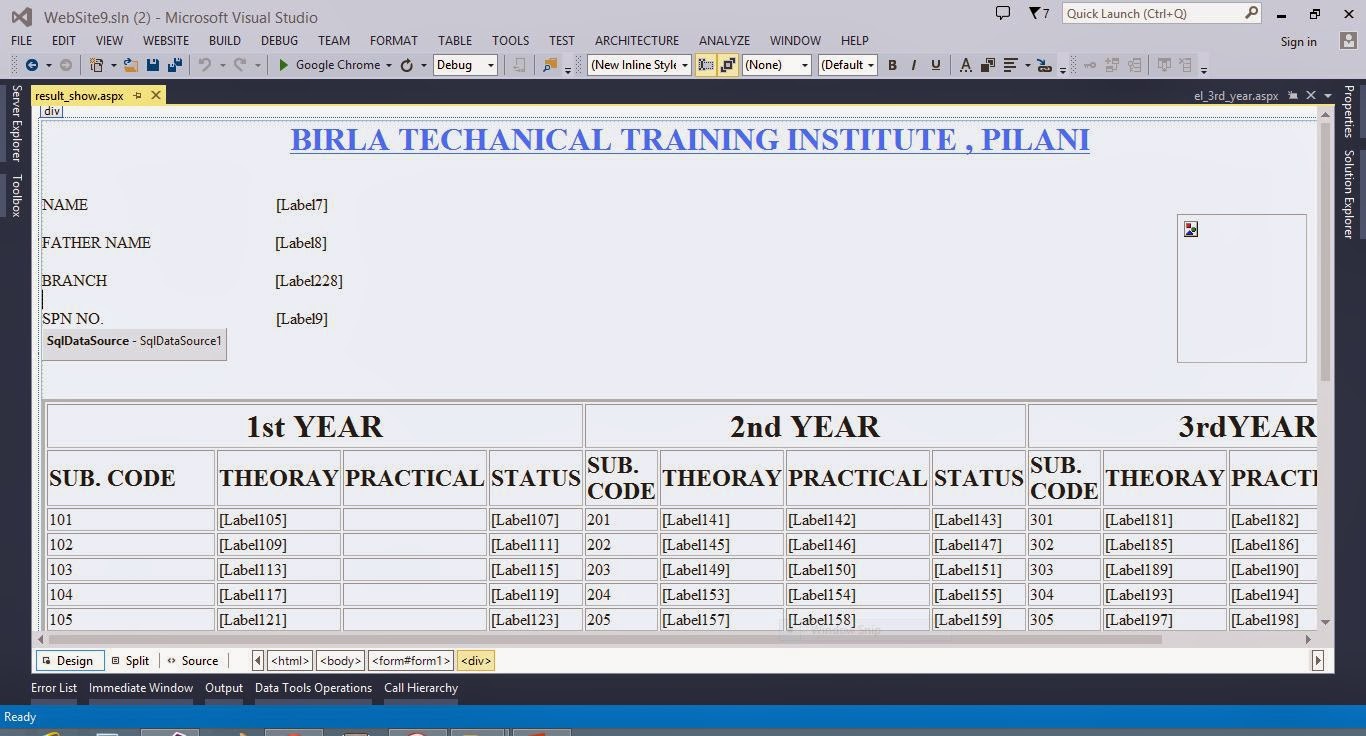Open the Toolbox side tab

click(x=16, y=195)
